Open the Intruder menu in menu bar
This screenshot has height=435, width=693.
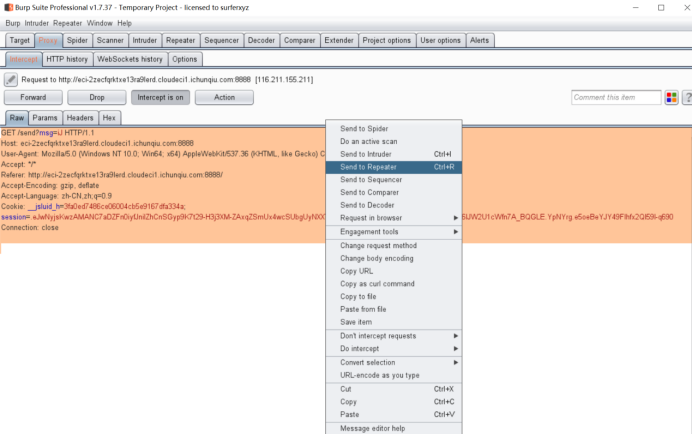37,23
